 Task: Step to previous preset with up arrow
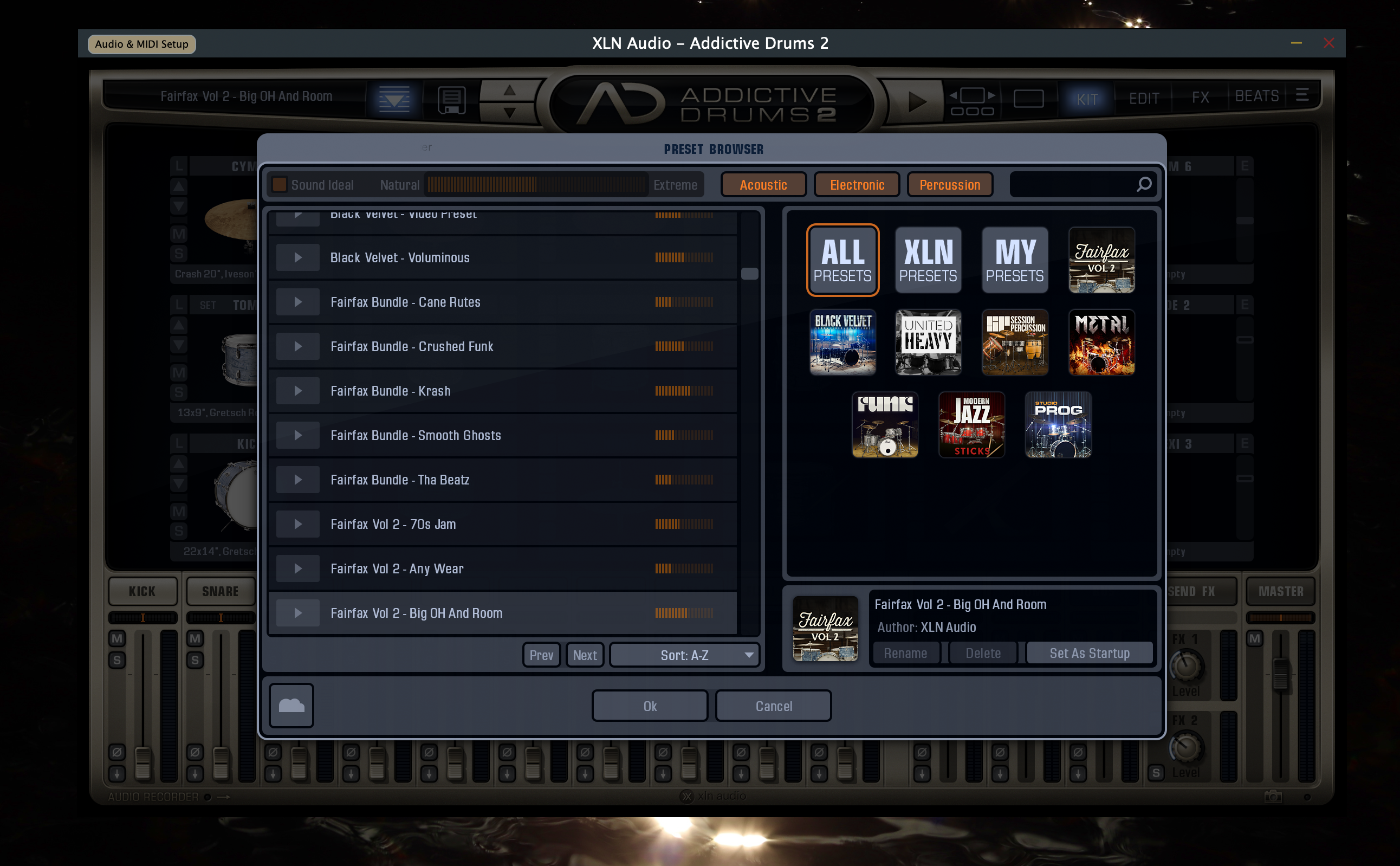point(509,90)
